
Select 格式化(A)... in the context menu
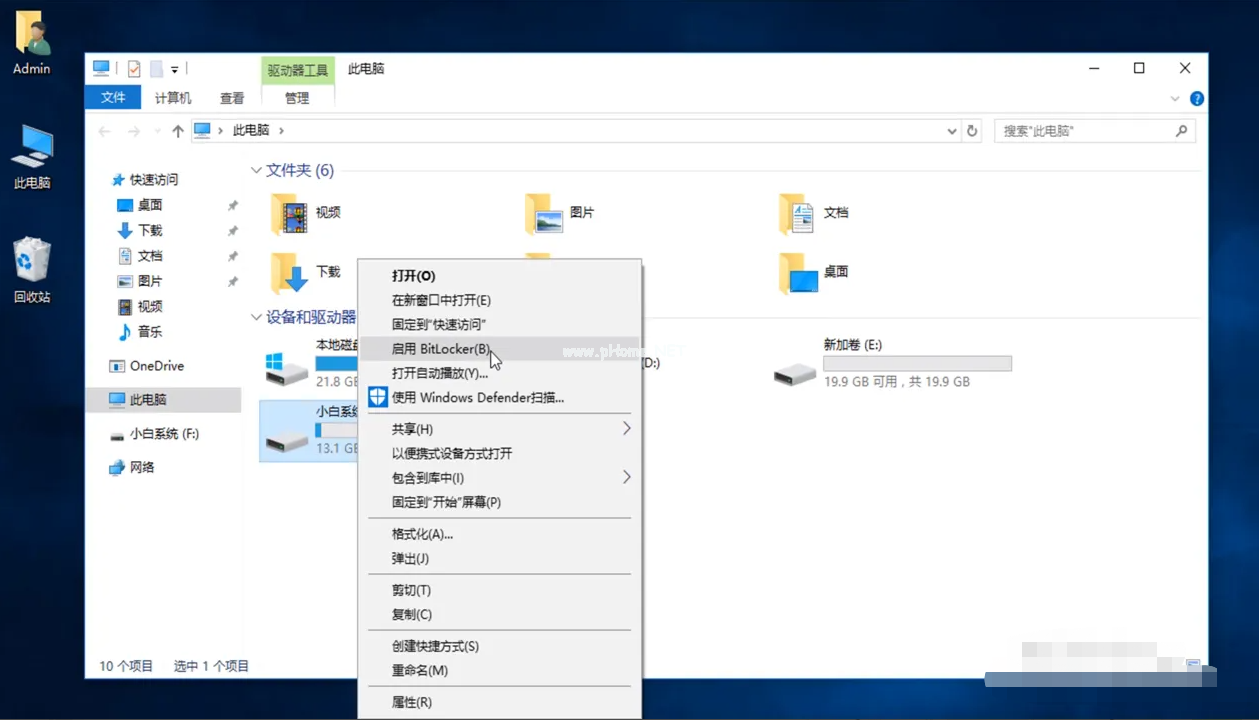422,534
